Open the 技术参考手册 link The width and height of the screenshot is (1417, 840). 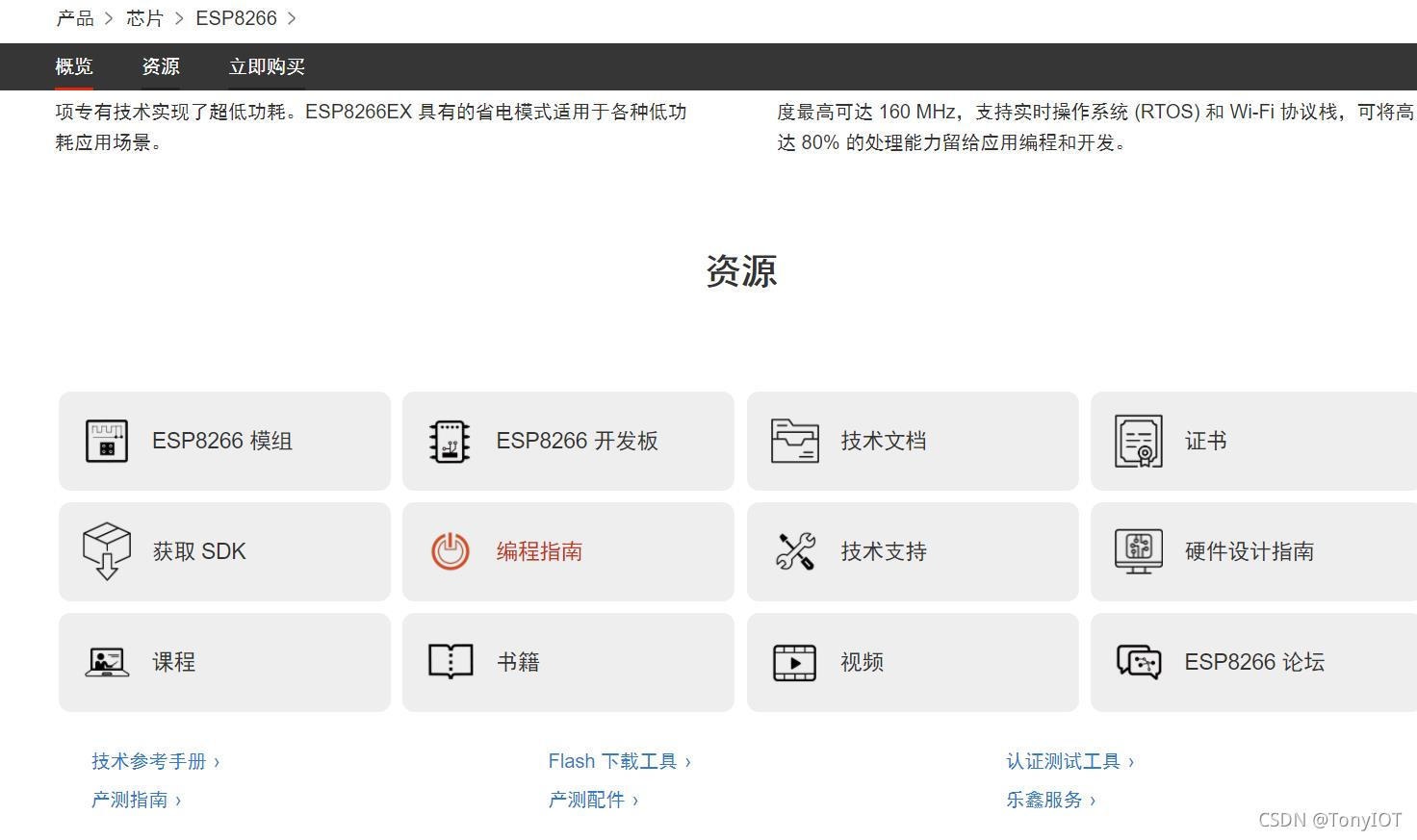pyautogui.click(x=156, y=761)
